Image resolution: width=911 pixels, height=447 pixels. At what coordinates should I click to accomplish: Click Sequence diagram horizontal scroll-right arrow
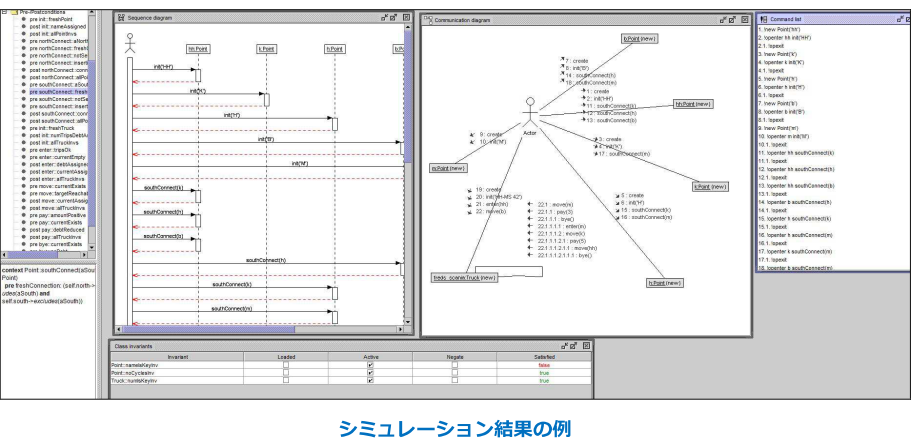[x=400, y=329]
